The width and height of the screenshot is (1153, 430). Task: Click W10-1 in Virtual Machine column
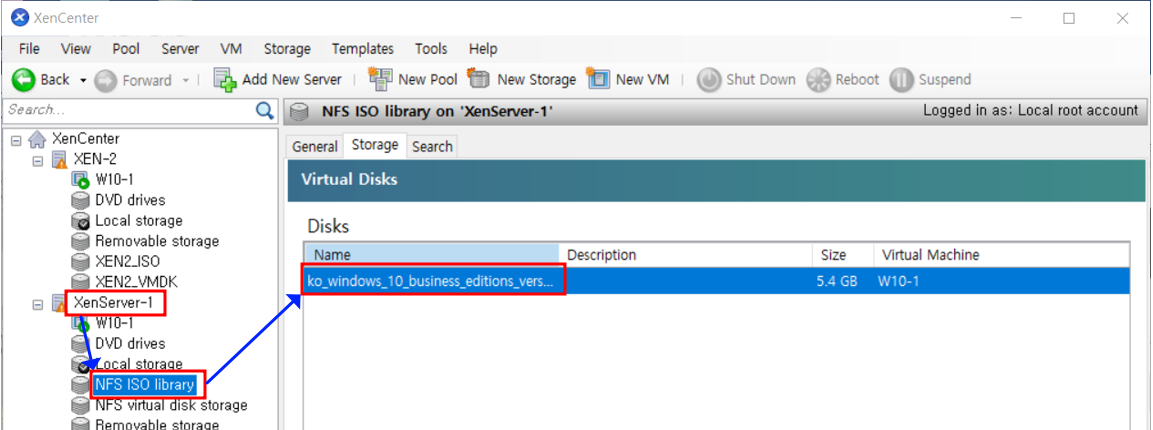pos(899,282)
